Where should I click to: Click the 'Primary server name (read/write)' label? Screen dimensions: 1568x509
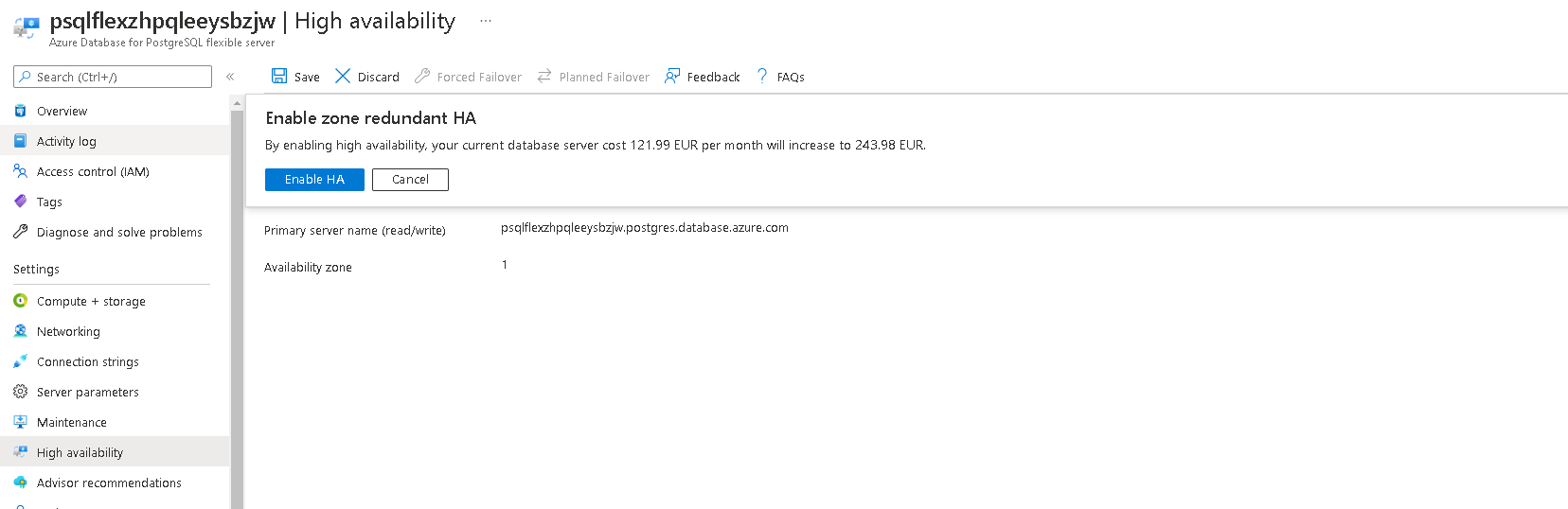355,231
